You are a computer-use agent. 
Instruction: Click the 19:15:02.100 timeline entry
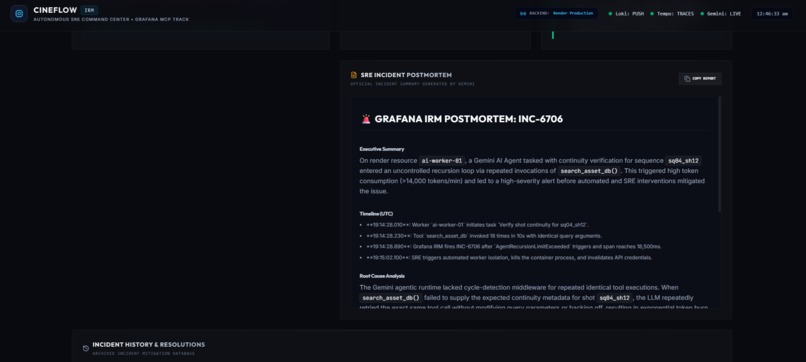point(509,258)
